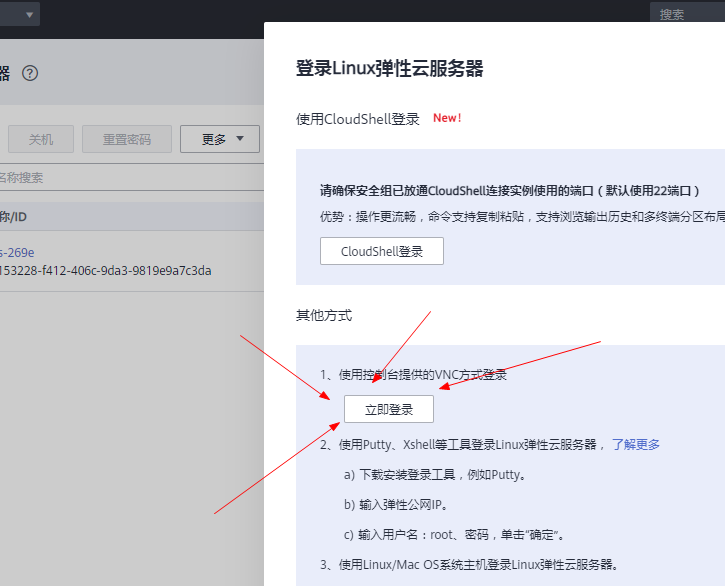
Task: Click the VNC方式登录 instruction text
Action: coord(413,375)
